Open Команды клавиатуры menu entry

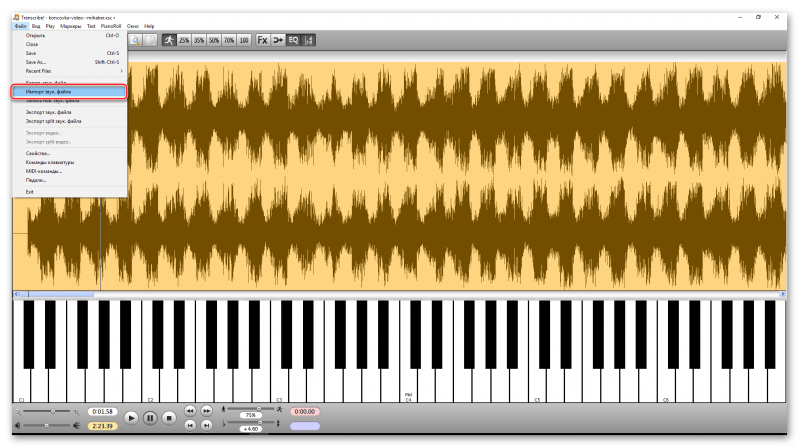[70, 162]
